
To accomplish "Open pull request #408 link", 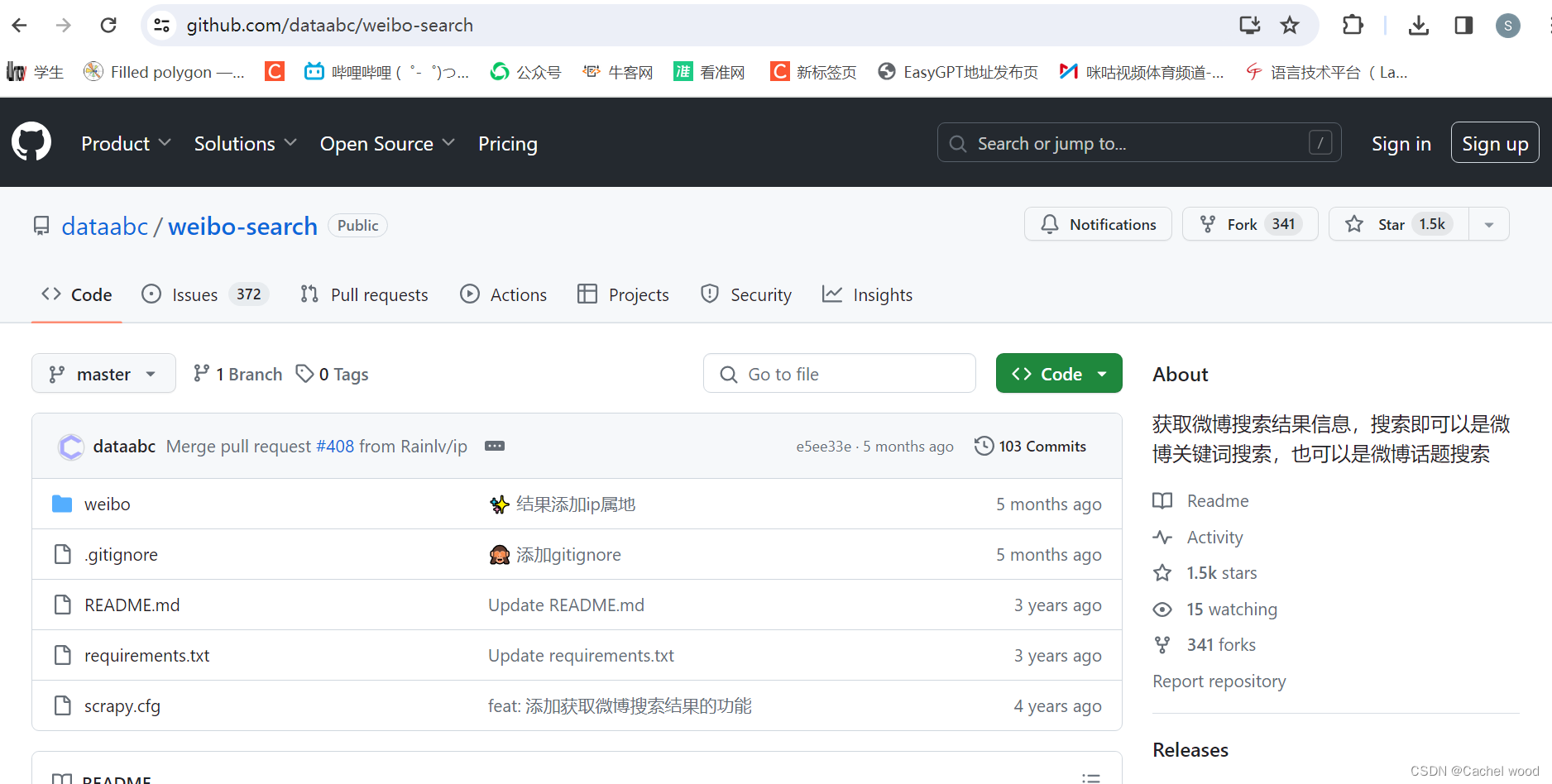I will coord(335,447).
